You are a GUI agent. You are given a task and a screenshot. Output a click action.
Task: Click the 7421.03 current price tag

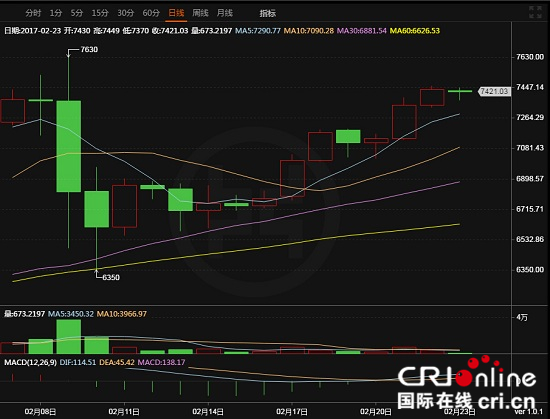[494, 91]
